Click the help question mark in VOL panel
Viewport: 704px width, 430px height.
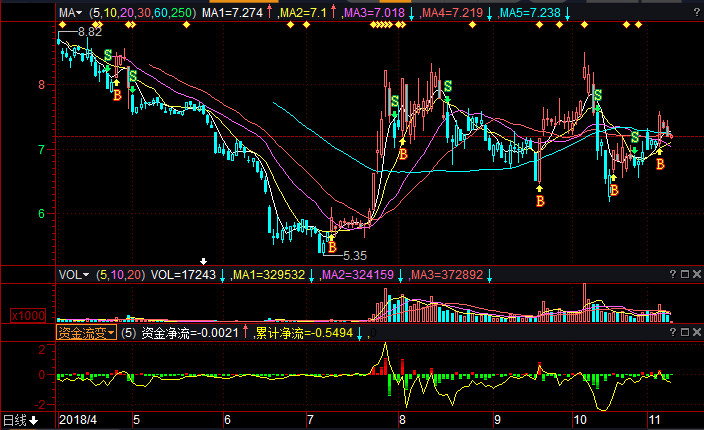pos(671,274)
